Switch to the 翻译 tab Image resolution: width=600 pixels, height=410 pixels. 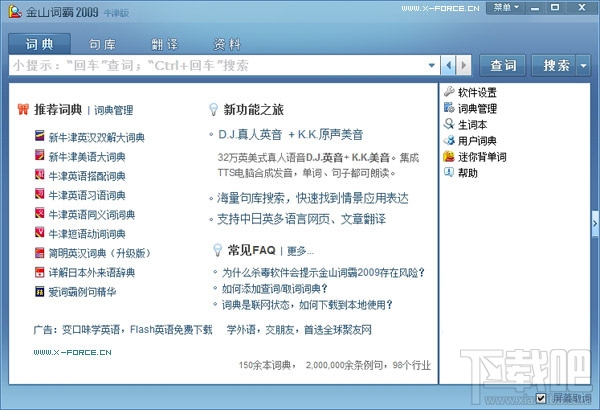pyautogui.click(x=165, y=44)
